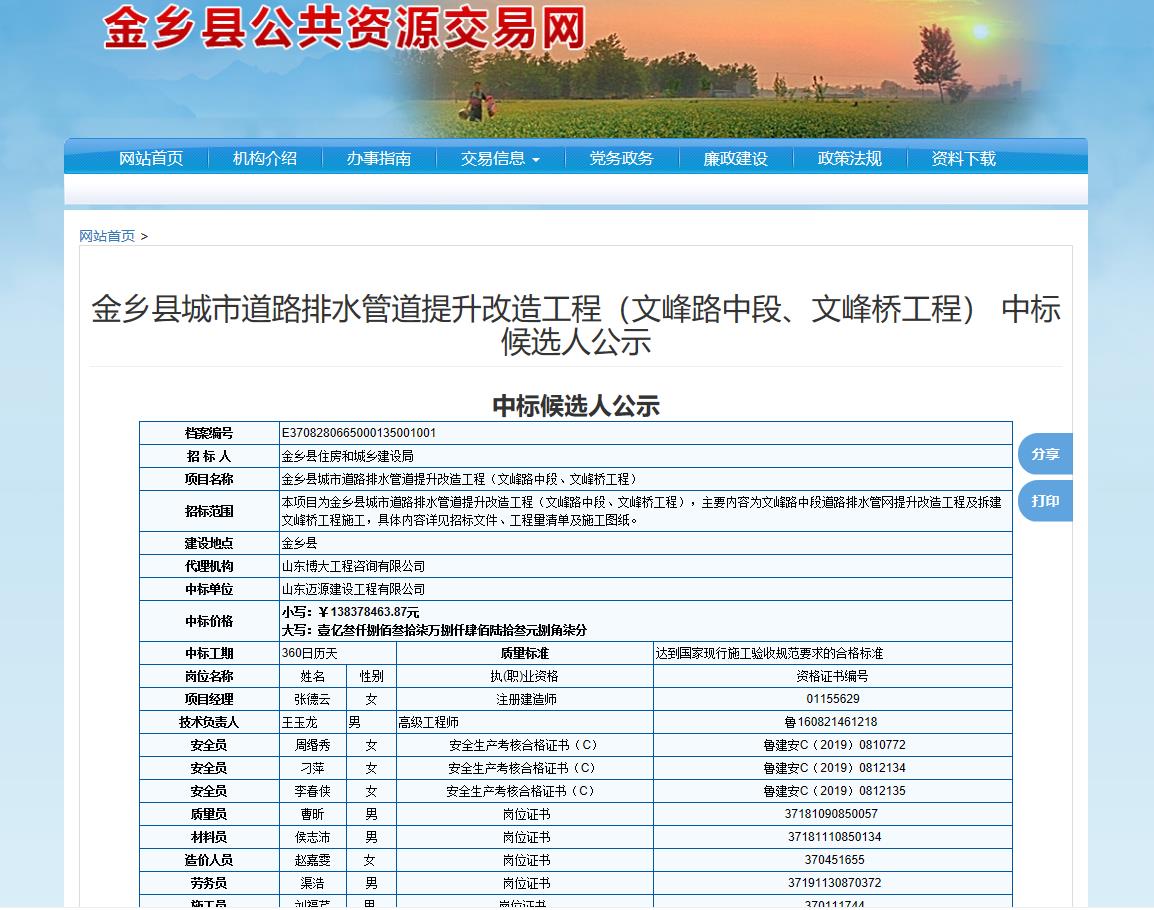The height and width of the screenshot is (910, 1154).
Task: Open the 办事指南 menu item
Action: 379,158
